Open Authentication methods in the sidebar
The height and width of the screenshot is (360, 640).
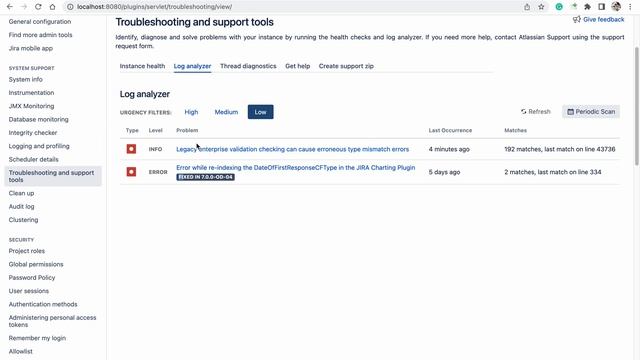pos(43,304)
